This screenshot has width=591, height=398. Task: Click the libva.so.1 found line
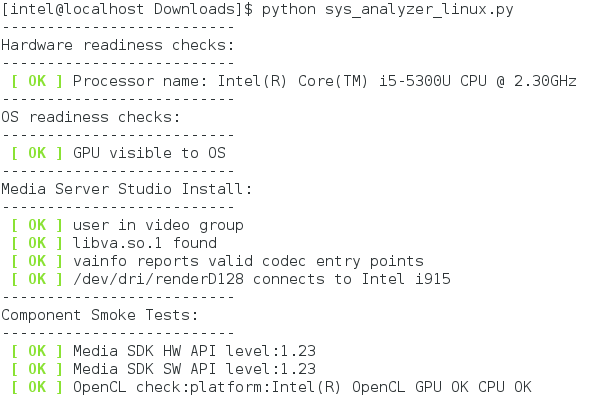[x=145, y=243]
